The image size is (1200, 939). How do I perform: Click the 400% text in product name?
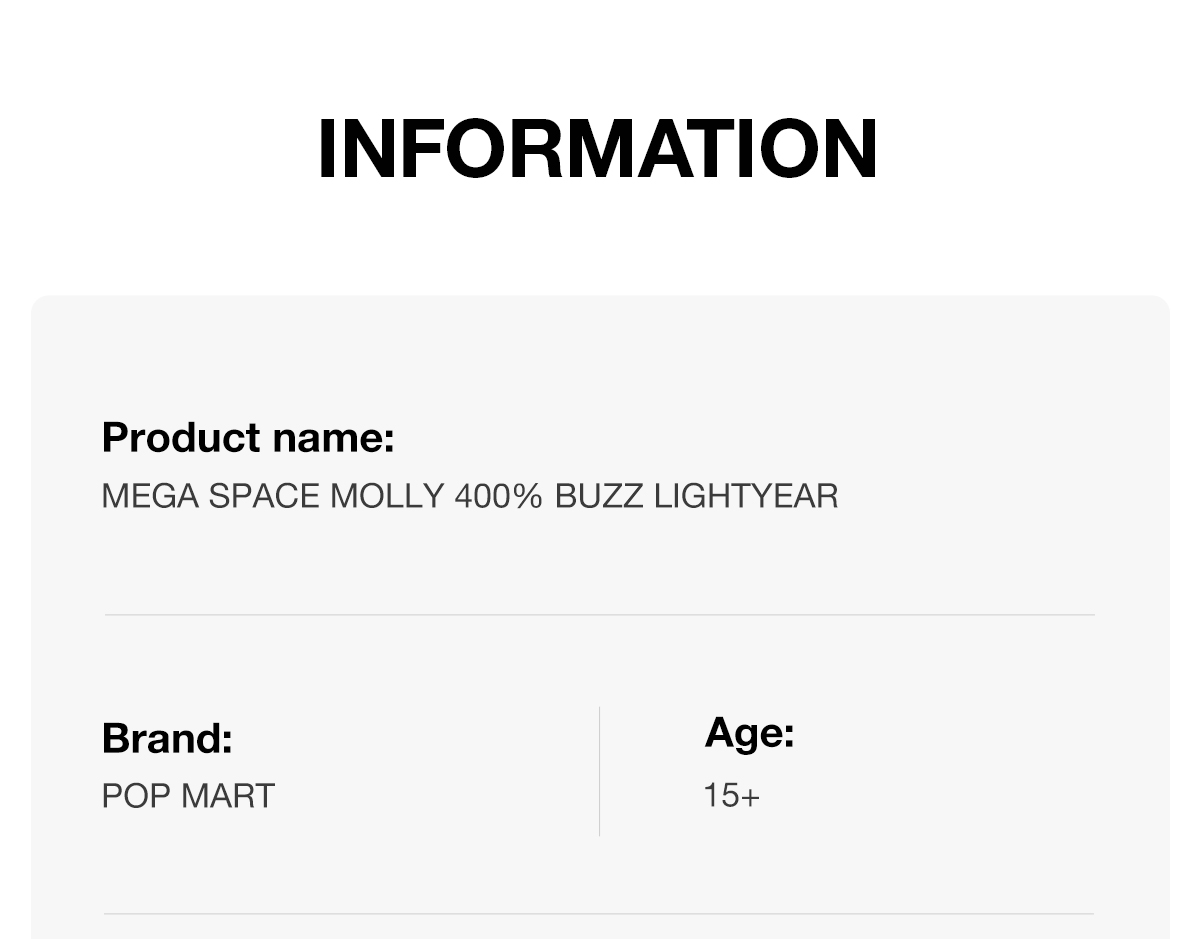(498, 496)
